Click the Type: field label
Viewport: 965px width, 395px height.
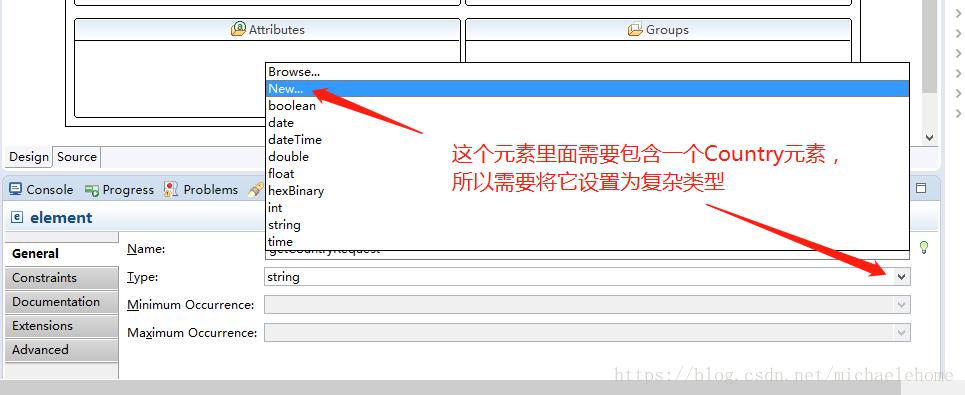[143, 277]
